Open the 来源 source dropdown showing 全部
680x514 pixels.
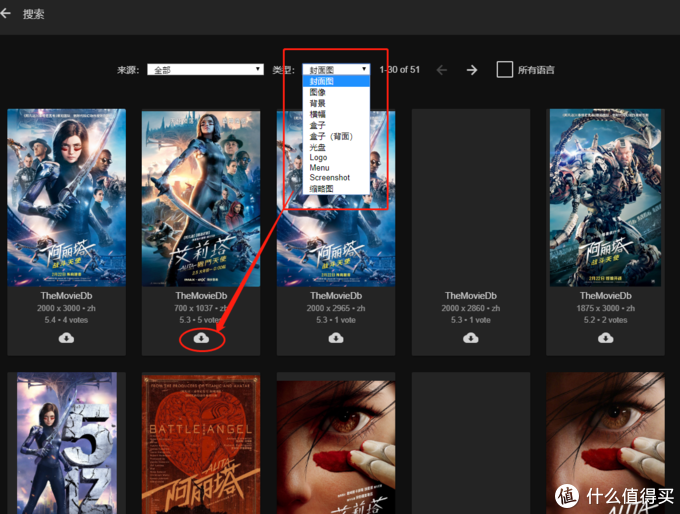[205, 69]
